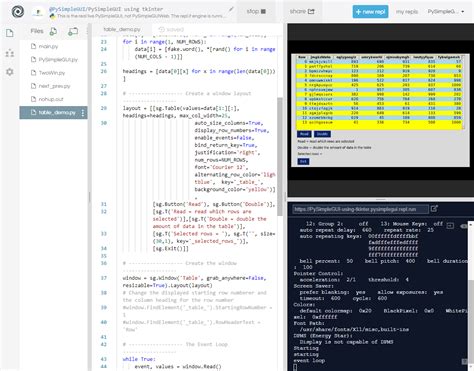Select row 0 in the output table
Viewport: 474px width, 371px height.
pyautogui.click(x=379, y=62)
